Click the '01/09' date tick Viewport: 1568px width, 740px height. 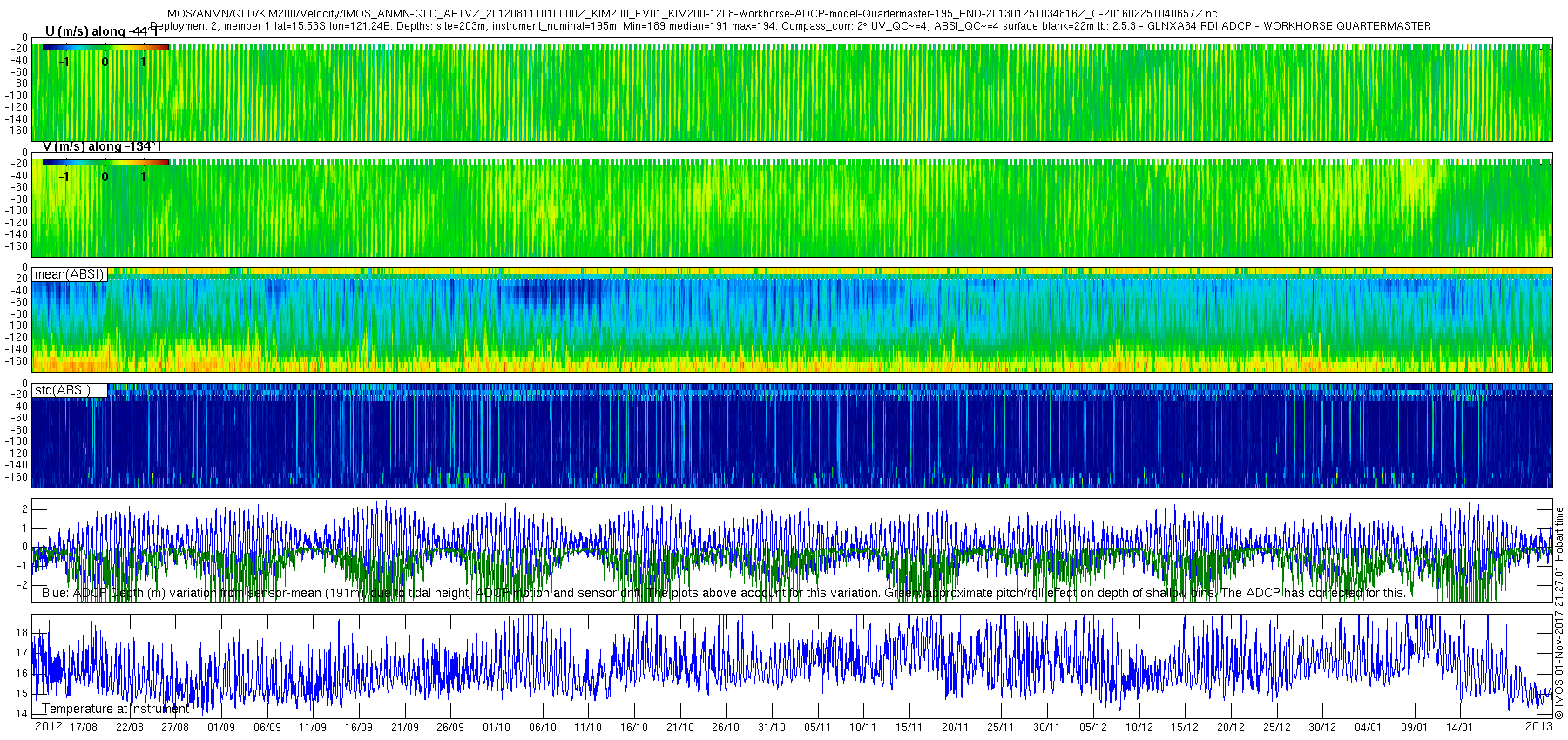coord(221,728)
